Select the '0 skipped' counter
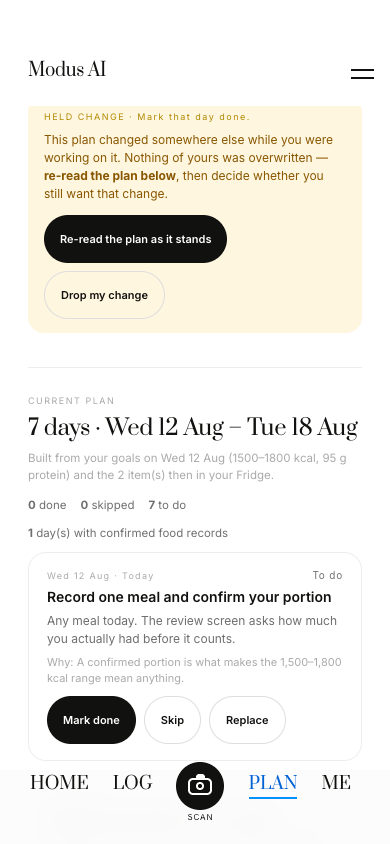390x844 pixels. [108, 505]
